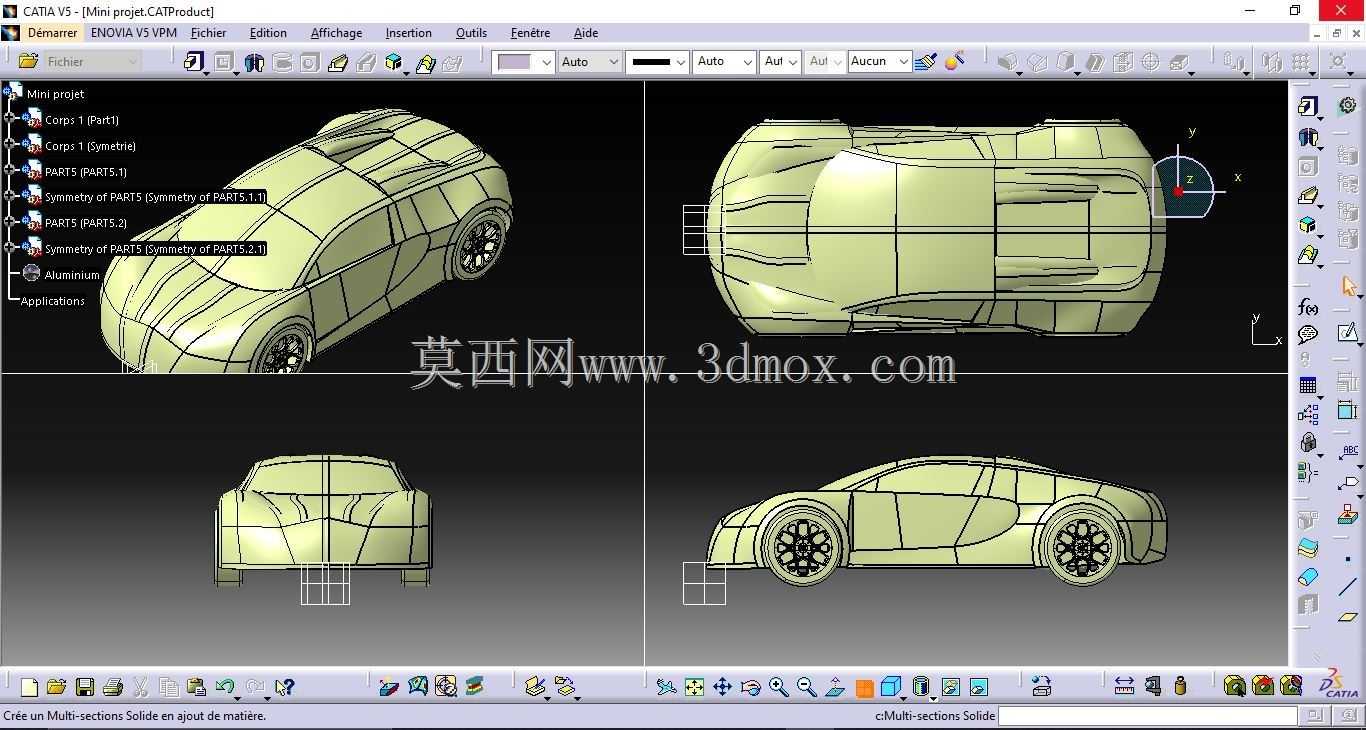Toggle Hide/Show for selected element
The image size is (1366, 730).
pyautogui.click(x=951, y=687)
